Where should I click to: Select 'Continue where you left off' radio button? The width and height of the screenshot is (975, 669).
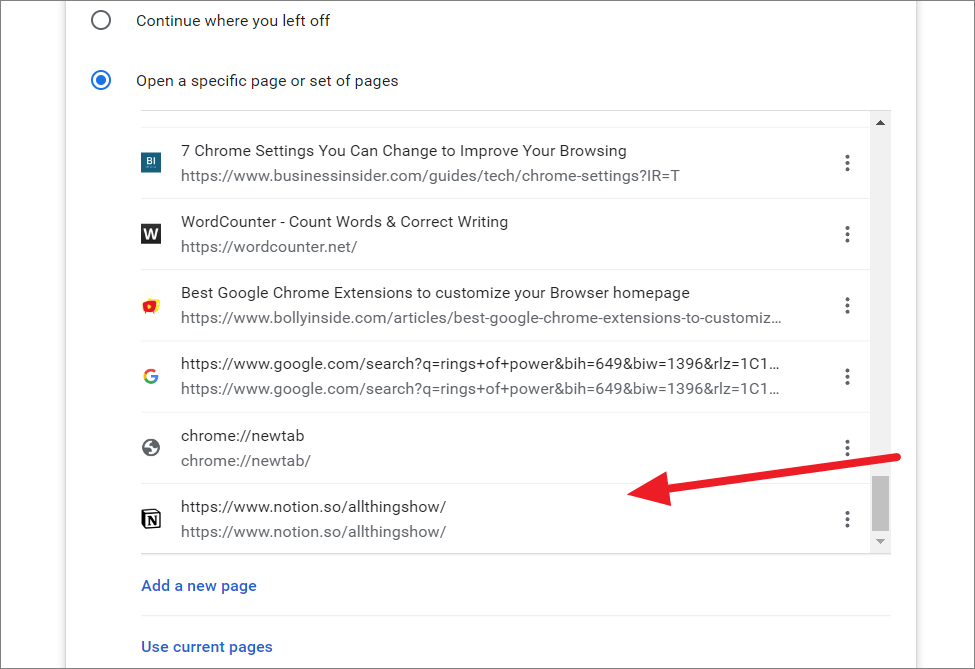coord(101,20)
